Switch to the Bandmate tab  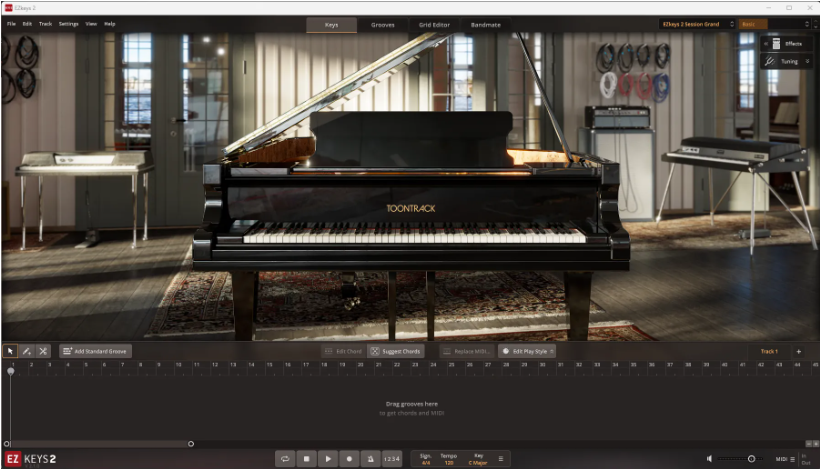click(x=485, y=25)
